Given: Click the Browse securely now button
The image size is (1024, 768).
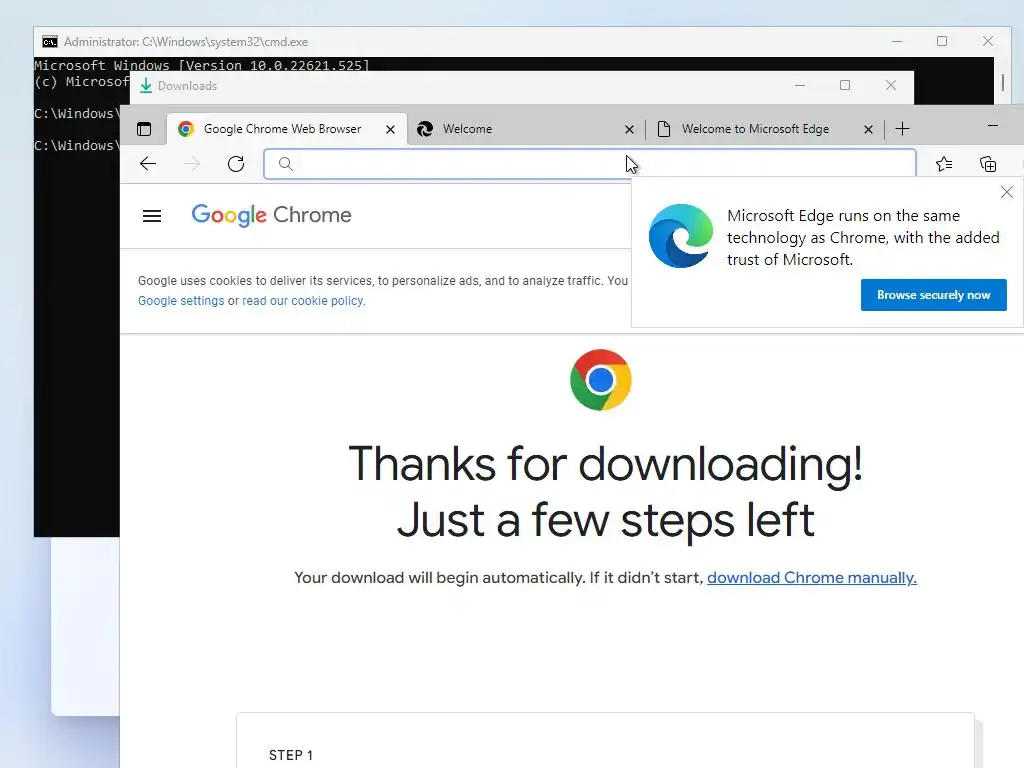Looking at the screenshot, I should (933, 295).
